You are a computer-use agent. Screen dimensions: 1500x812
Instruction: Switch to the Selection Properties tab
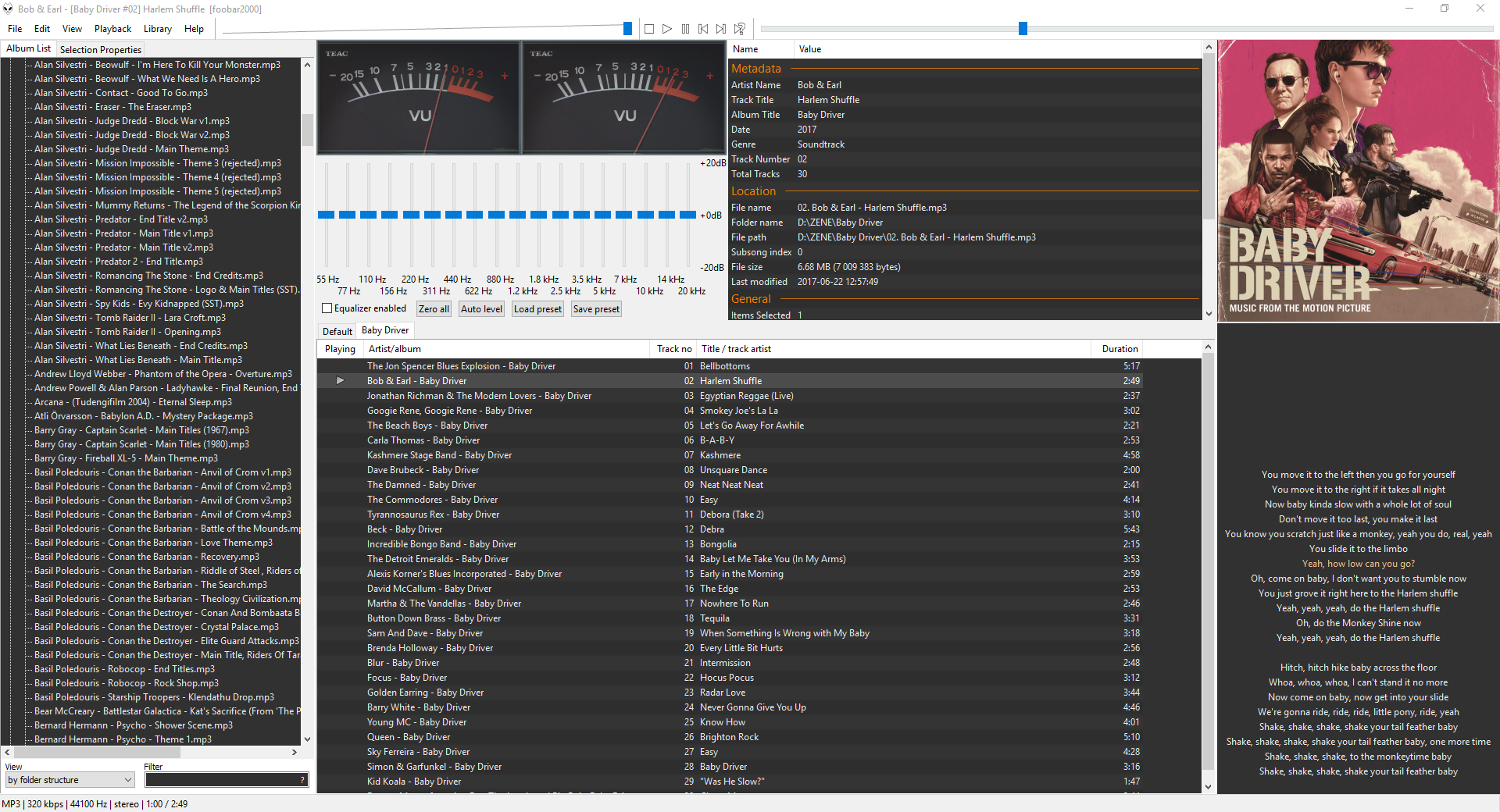(101, 49)
